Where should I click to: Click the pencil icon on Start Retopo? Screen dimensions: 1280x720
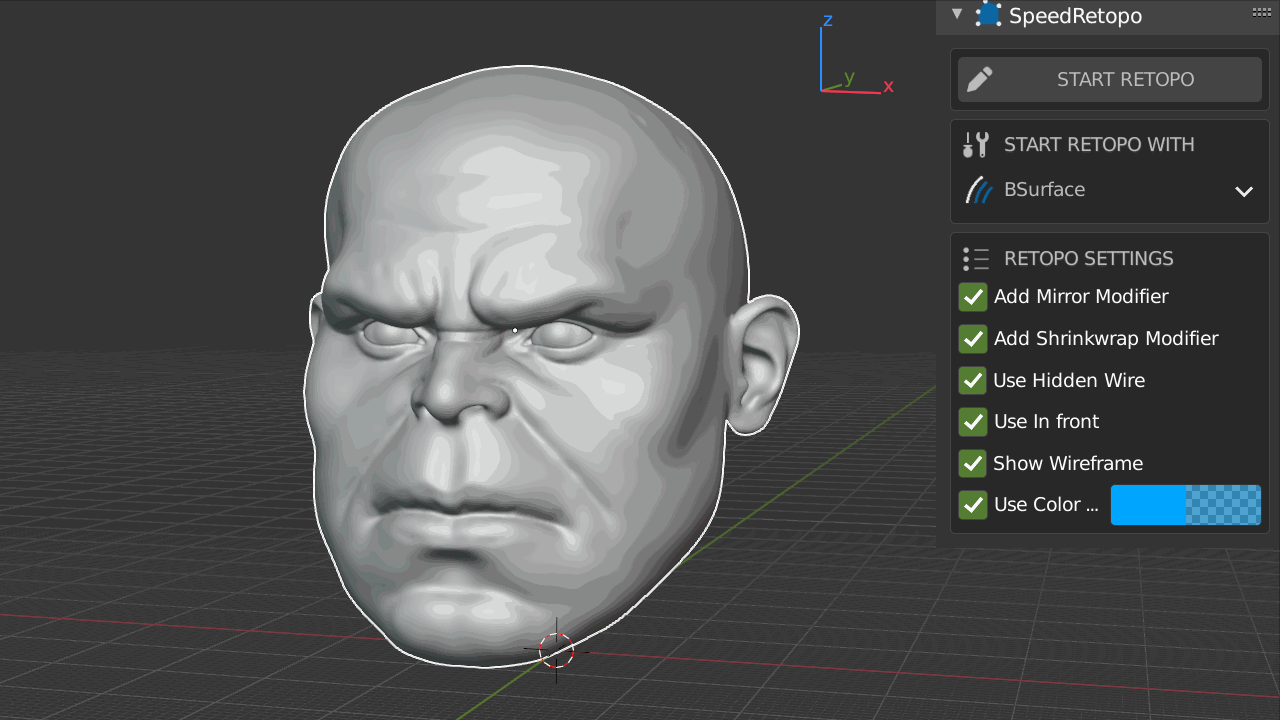[980, 80]
